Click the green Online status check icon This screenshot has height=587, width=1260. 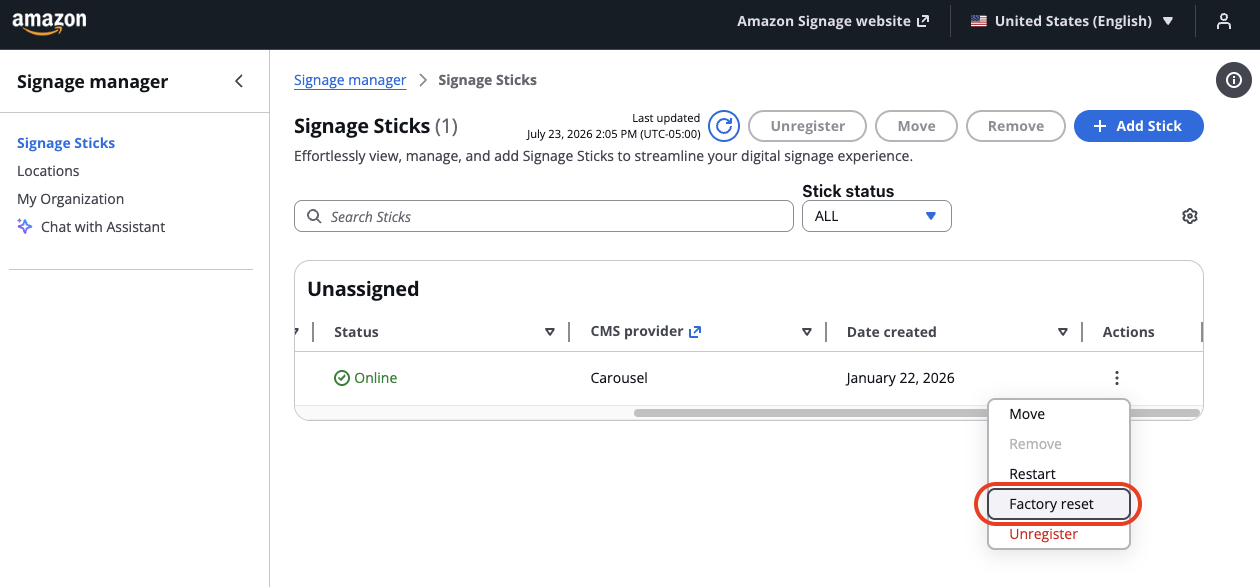[342, 378]
